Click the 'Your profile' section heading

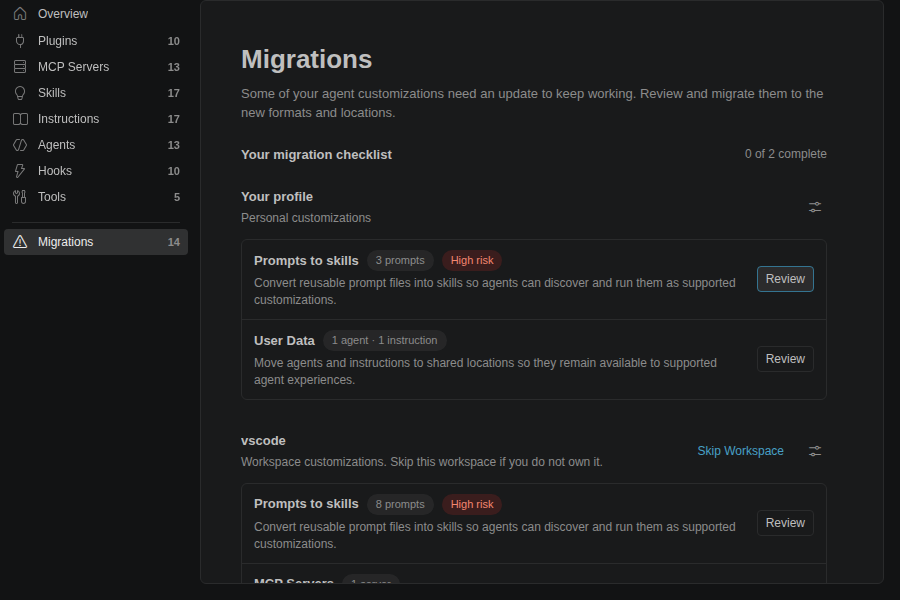pos(277,196)
